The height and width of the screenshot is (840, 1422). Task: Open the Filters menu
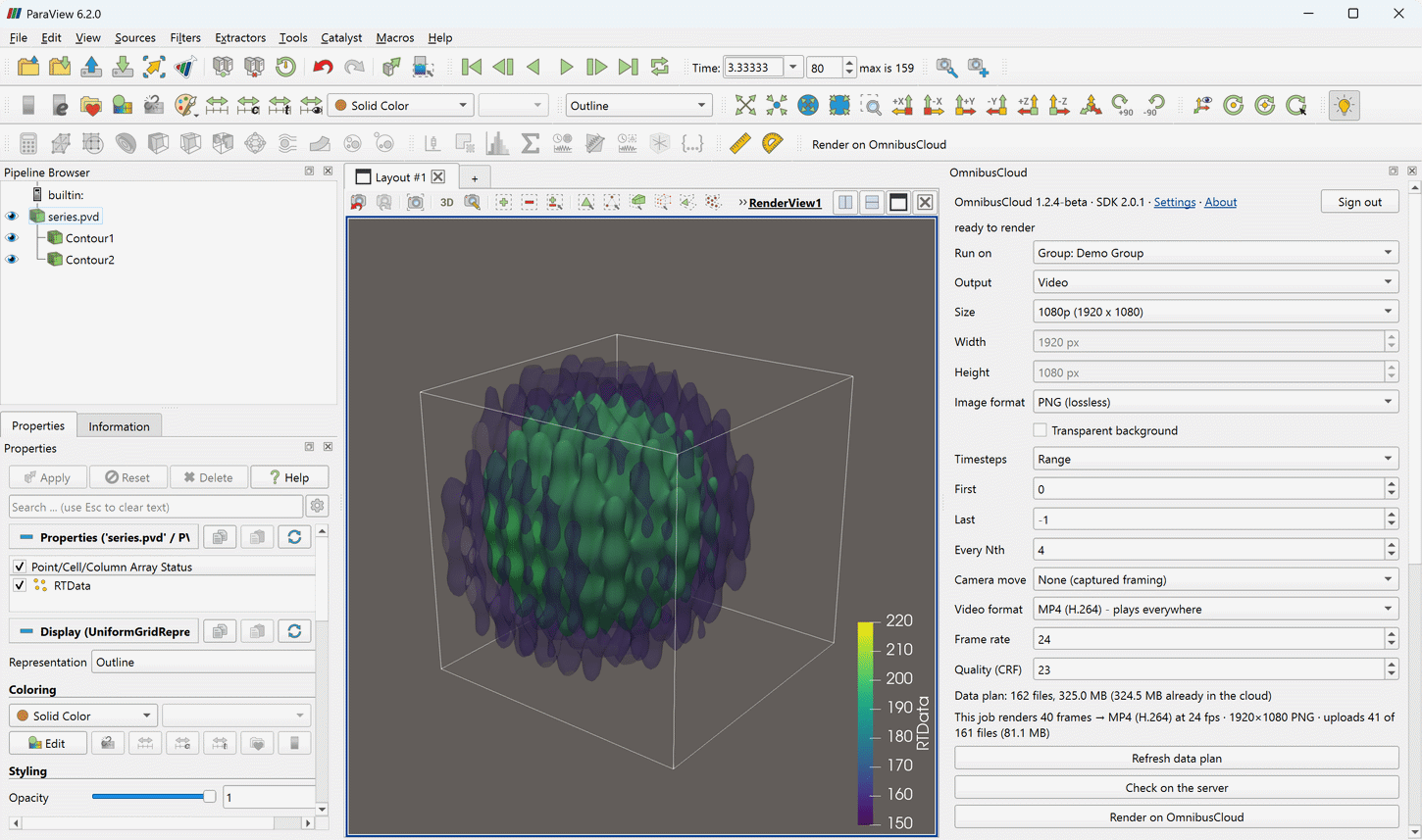click(185, 37)
